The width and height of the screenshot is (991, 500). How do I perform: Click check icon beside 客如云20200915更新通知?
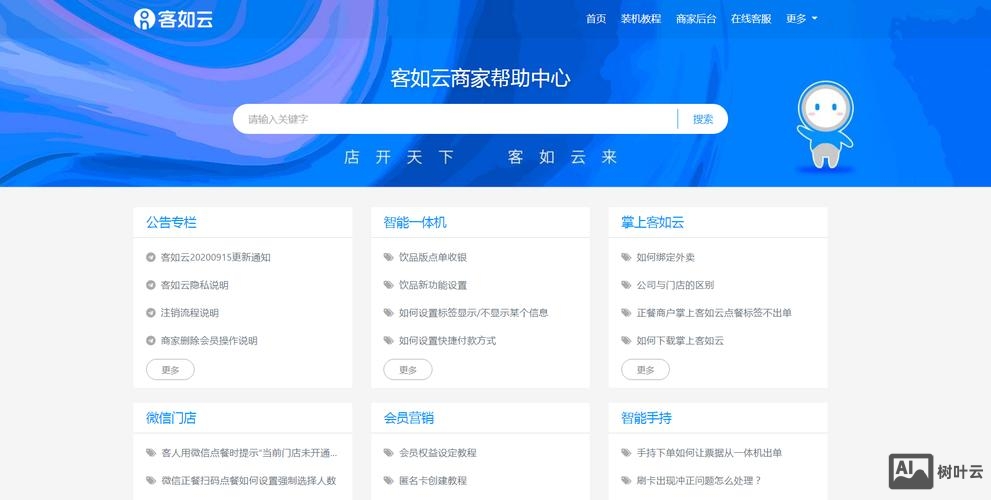pos(150,257)
